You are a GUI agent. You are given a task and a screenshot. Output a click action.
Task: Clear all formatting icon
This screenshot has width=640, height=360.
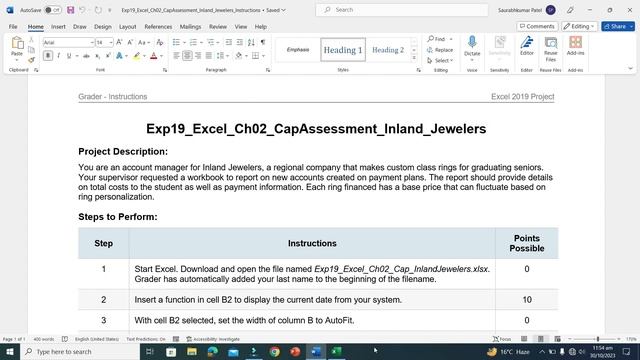[x=160, y=42]
